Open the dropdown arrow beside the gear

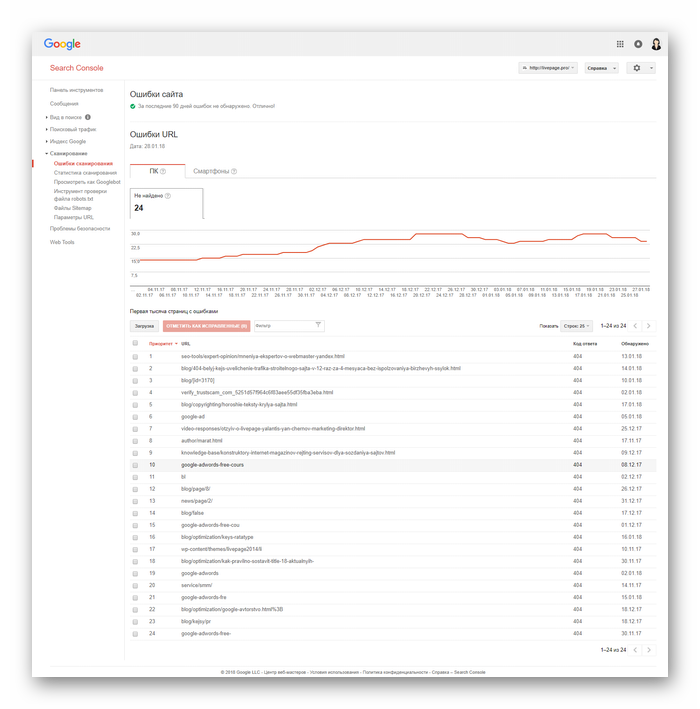click(651, 68)
